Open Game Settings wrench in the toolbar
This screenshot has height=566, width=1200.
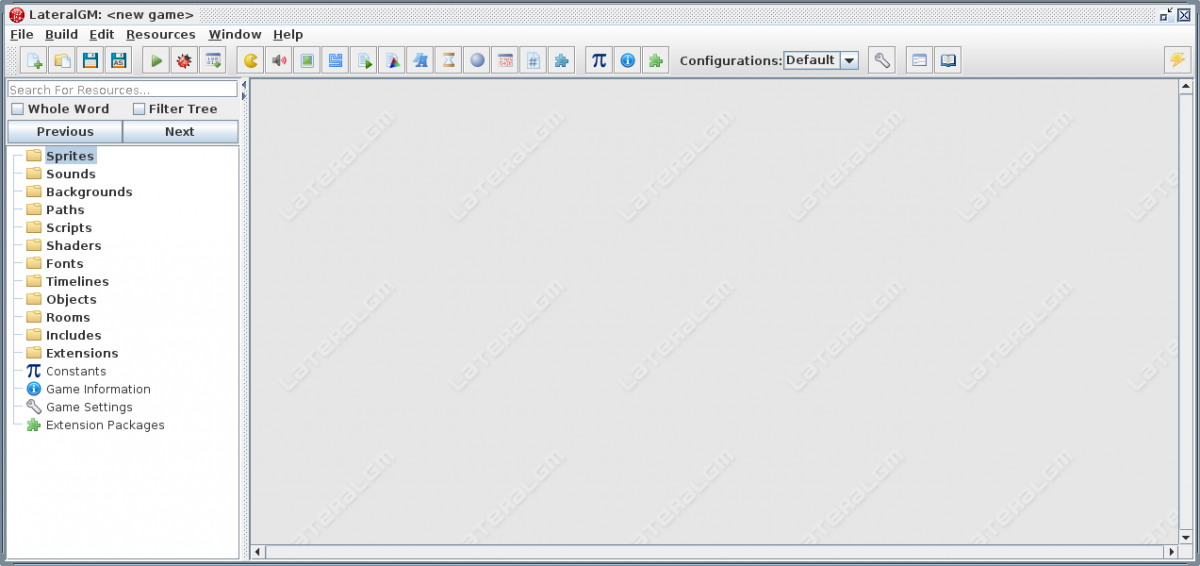[x=881, y=61]
